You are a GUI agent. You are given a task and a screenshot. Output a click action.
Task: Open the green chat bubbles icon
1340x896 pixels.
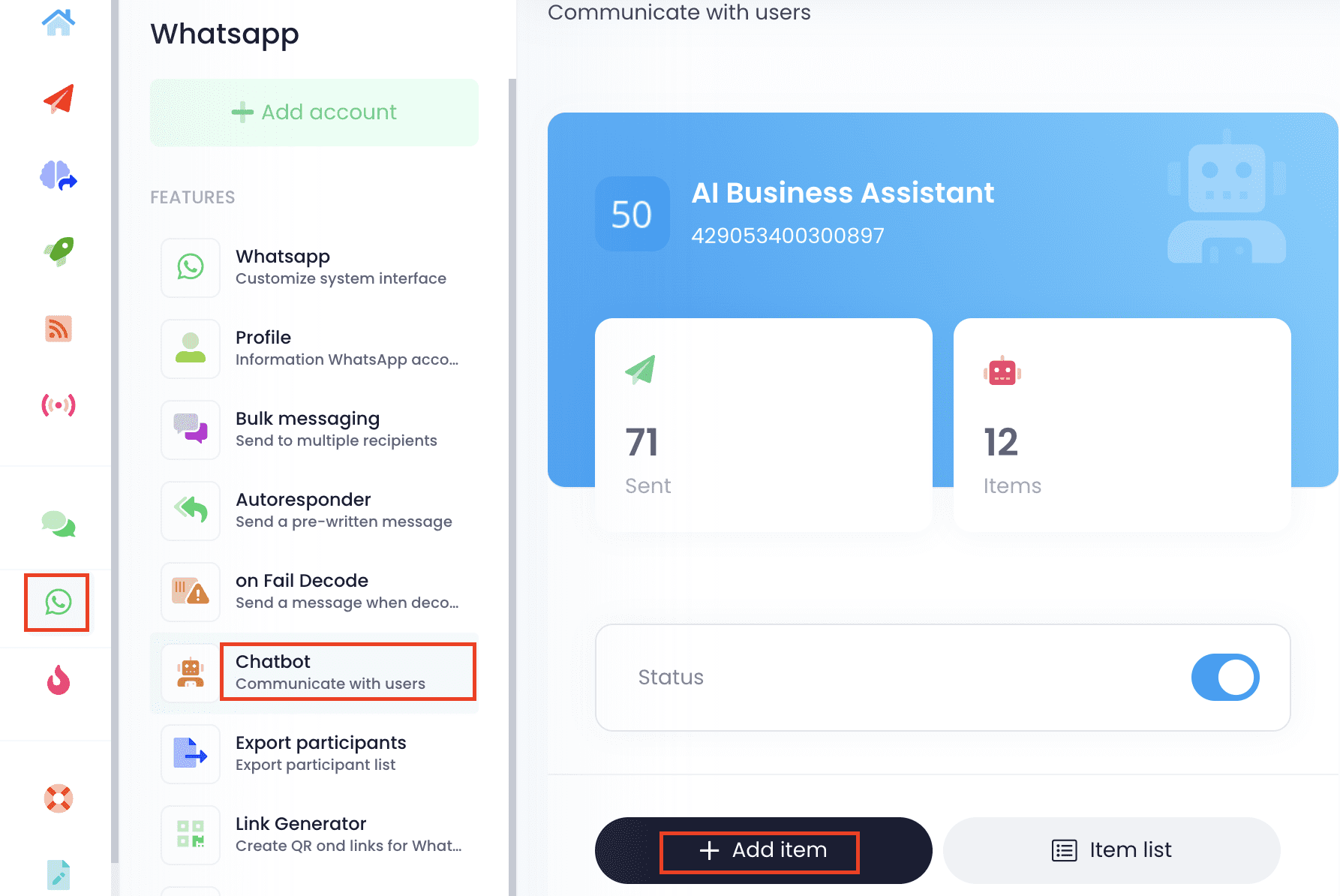tap(58, 524)
